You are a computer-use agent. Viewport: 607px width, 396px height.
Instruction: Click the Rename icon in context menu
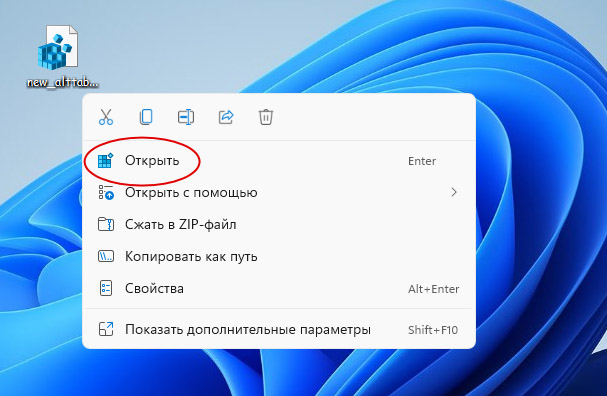(186, 117)
